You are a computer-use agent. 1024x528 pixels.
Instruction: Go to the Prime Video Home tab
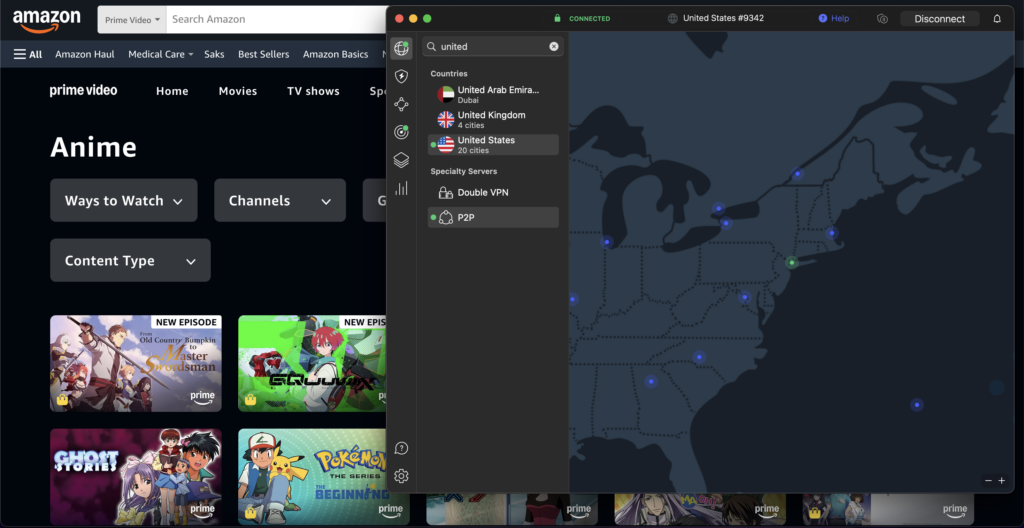pyautogui.click(x=172, y=91)
